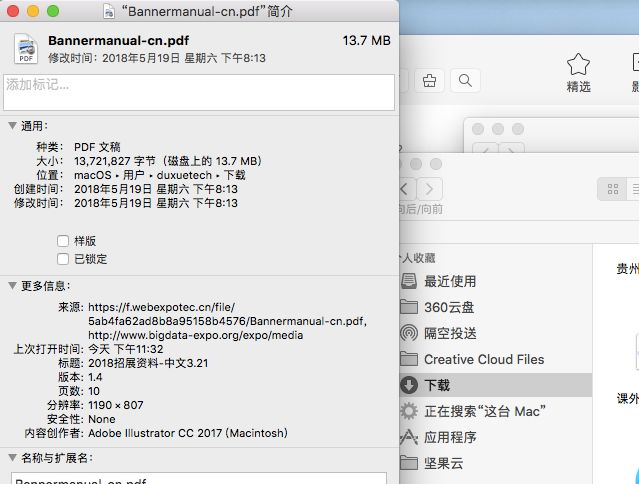Click the green zoom button of the Info window
639x484 pixels.
pos(53,11)
